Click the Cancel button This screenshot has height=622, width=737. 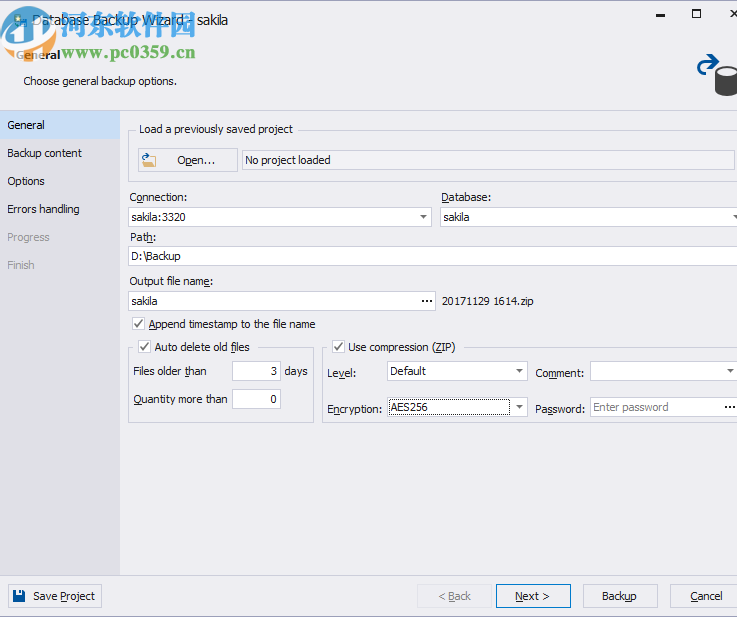click(704, 596)
